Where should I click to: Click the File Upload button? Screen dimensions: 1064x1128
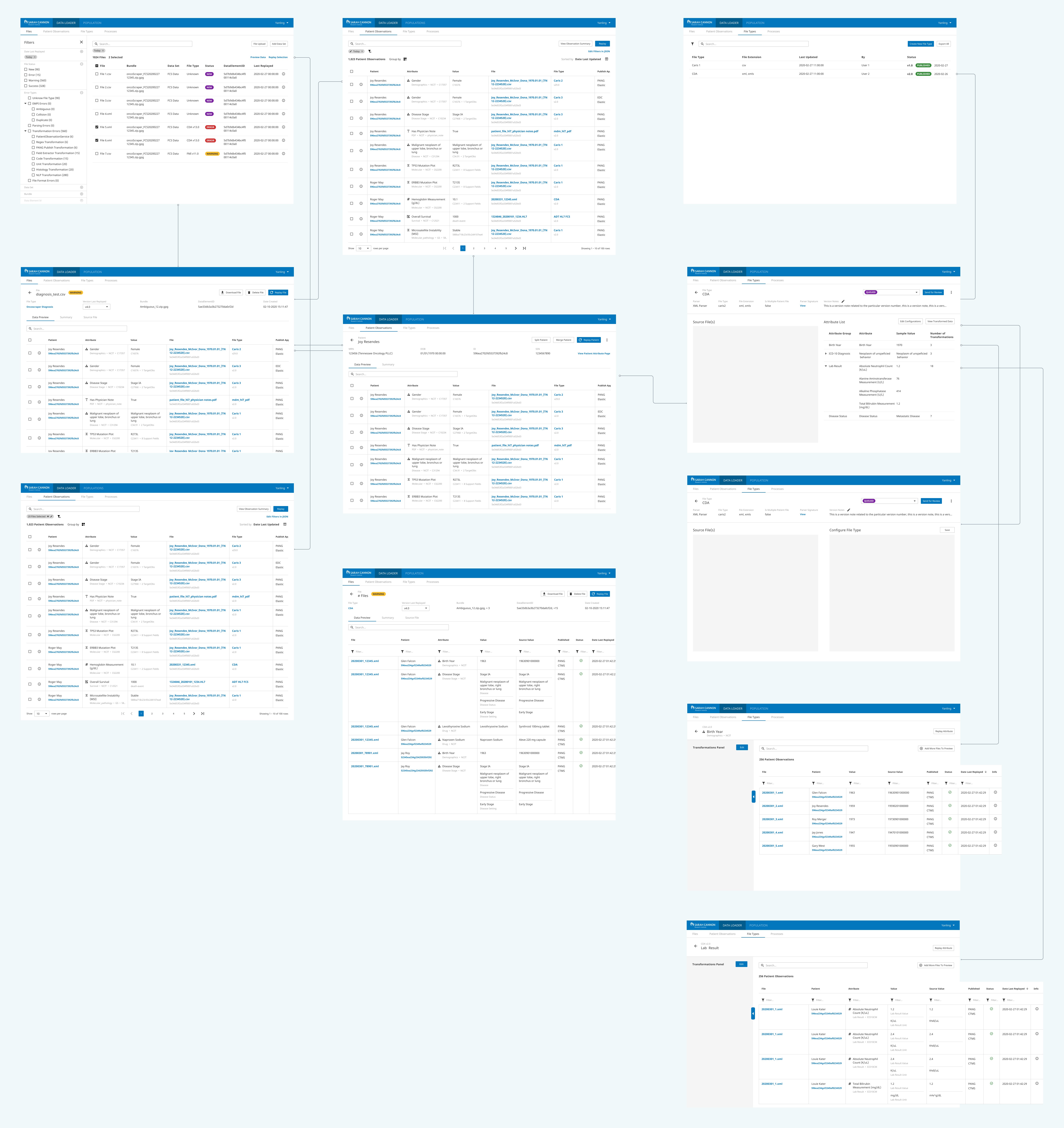pos(259,44)
